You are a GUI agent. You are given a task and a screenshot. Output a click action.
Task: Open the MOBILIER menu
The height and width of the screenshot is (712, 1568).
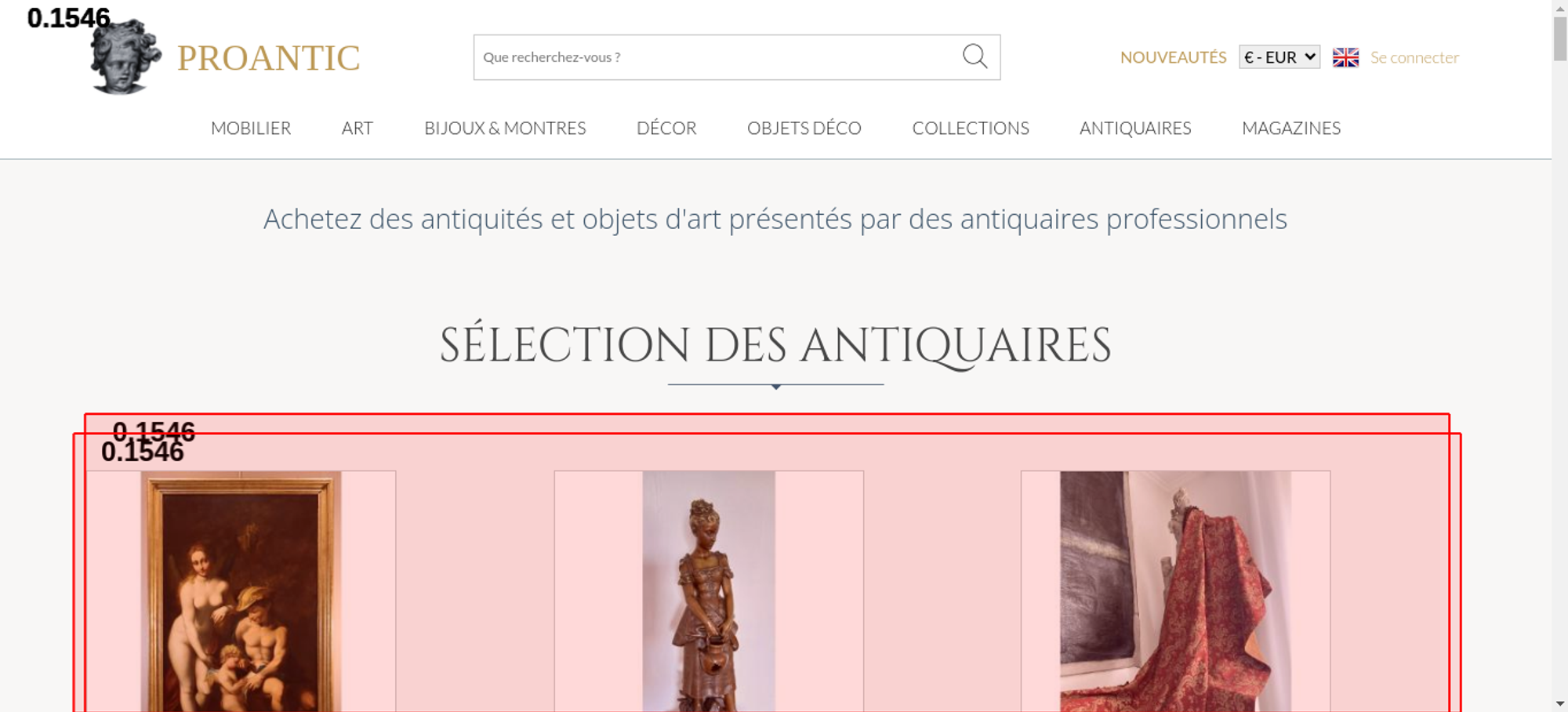251,128
